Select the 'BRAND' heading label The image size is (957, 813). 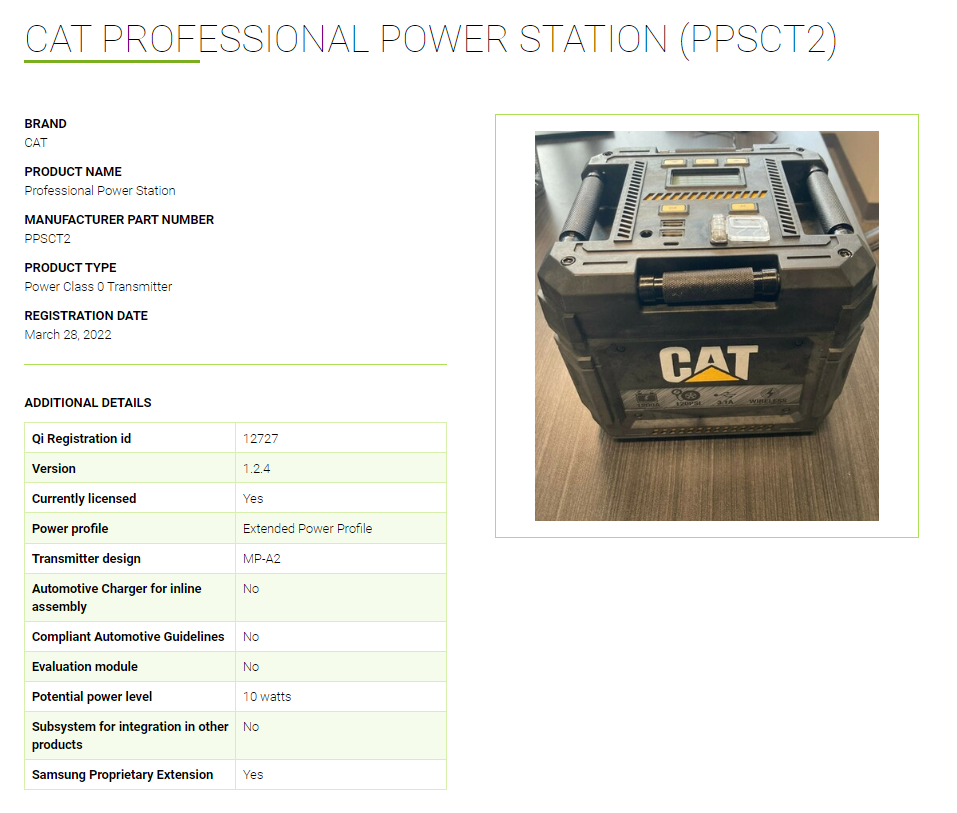click(45, 123)
